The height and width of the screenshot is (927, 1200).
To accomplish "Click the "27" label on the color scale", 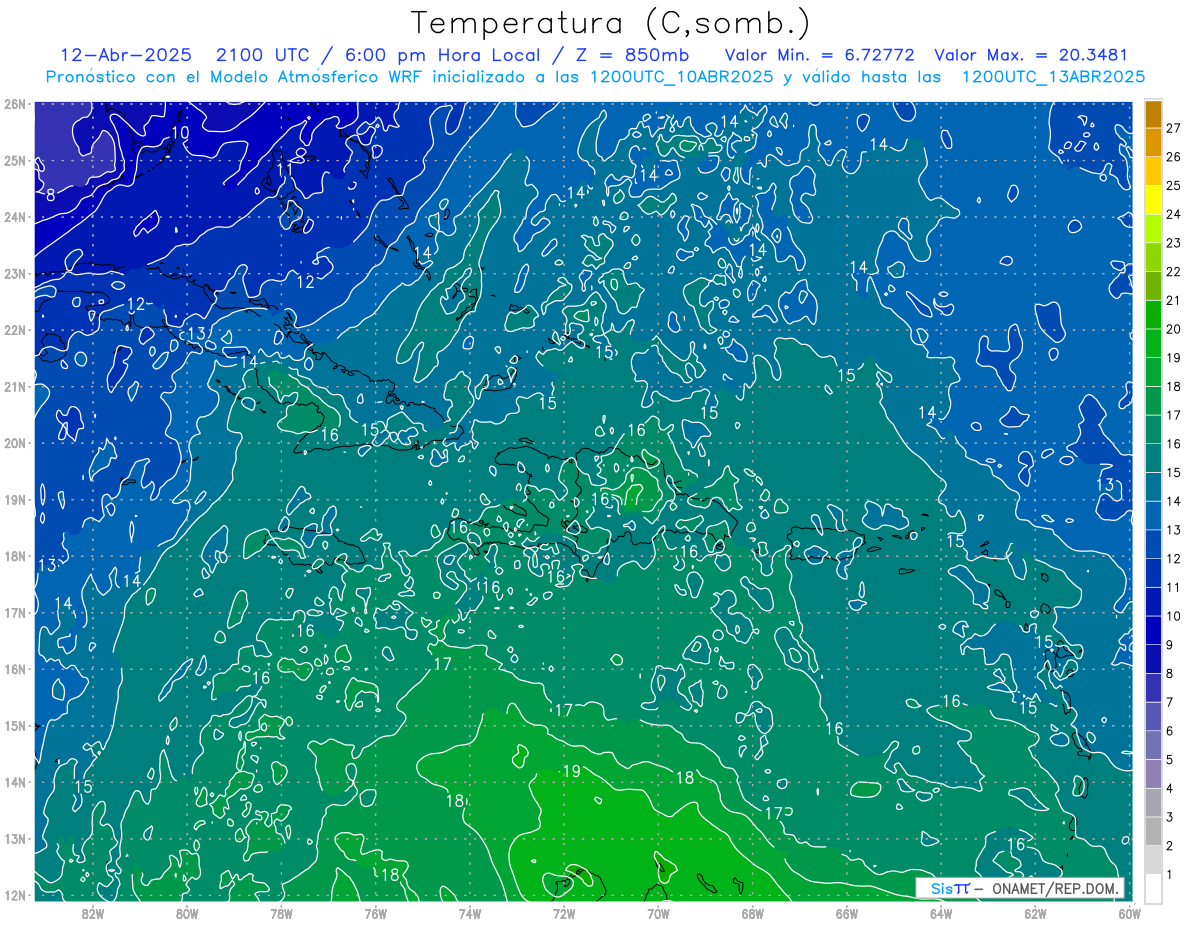I will pyautogui.click(x=1173, y=128).
